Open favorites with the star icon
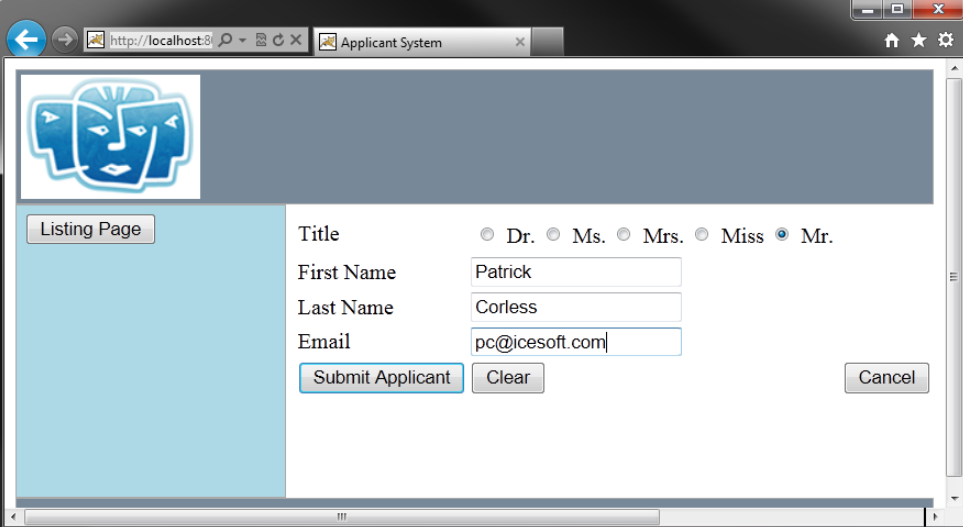The width and height of the screenshot is (963, 527). (919, 41)
